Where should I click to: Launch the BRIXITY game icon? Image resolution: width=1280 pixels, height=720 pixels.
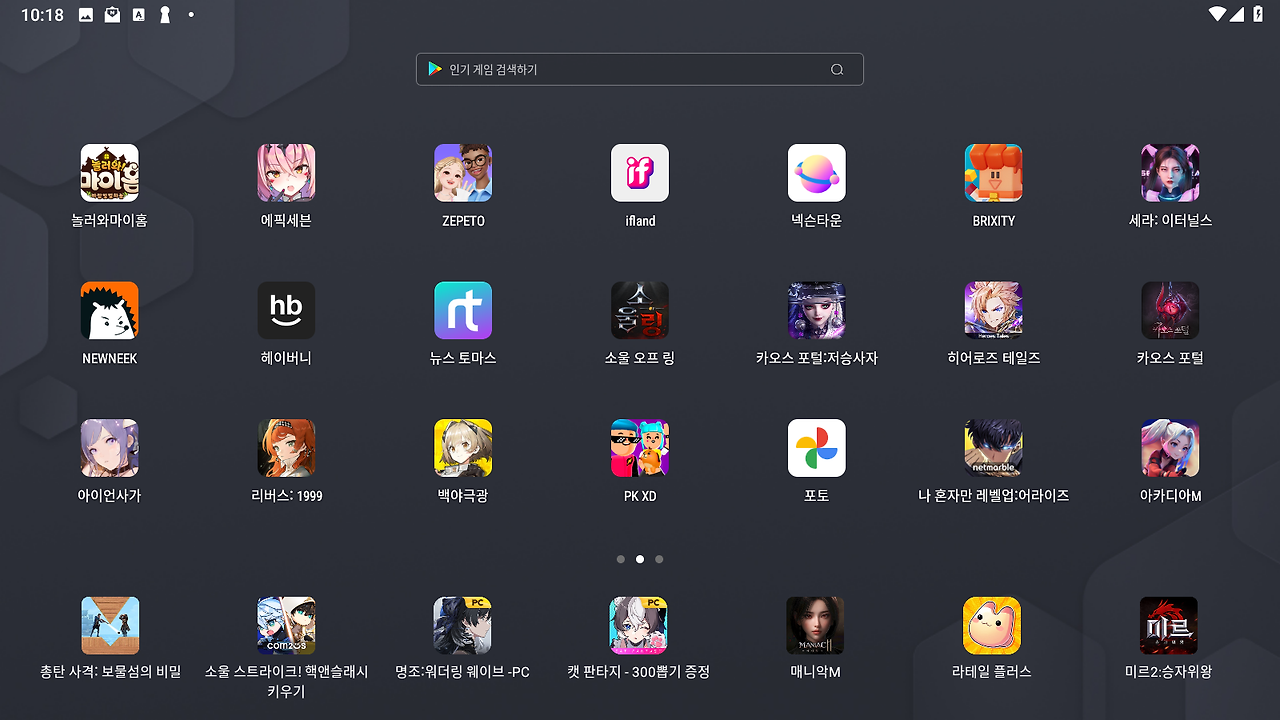[994, 173]
